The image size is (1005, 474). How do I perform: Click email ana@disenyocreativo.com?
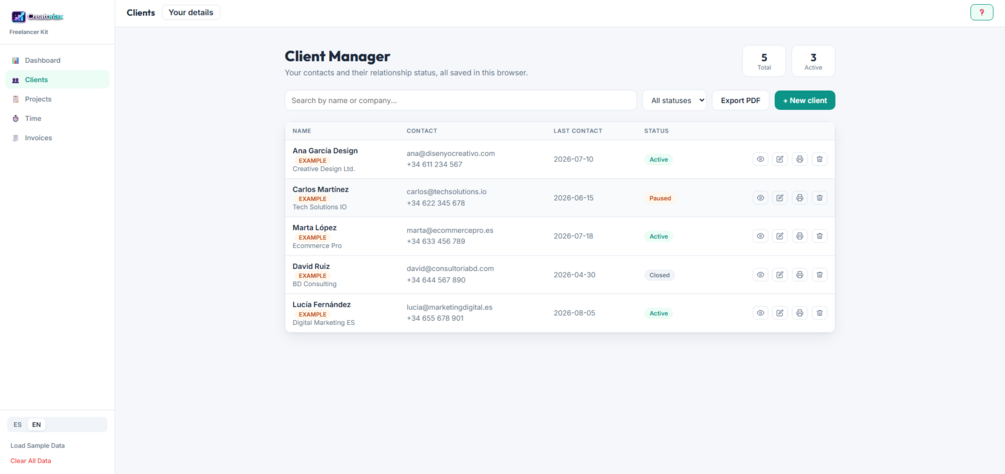tap(451, 154)
